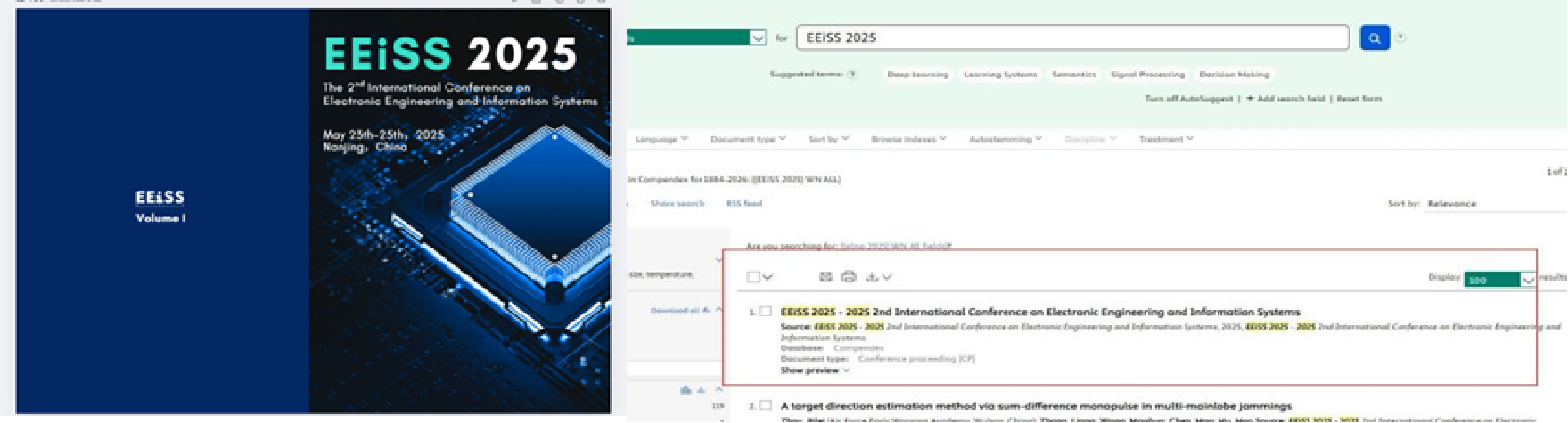Click the Suggested terms help icon

(x=852, y=75)
